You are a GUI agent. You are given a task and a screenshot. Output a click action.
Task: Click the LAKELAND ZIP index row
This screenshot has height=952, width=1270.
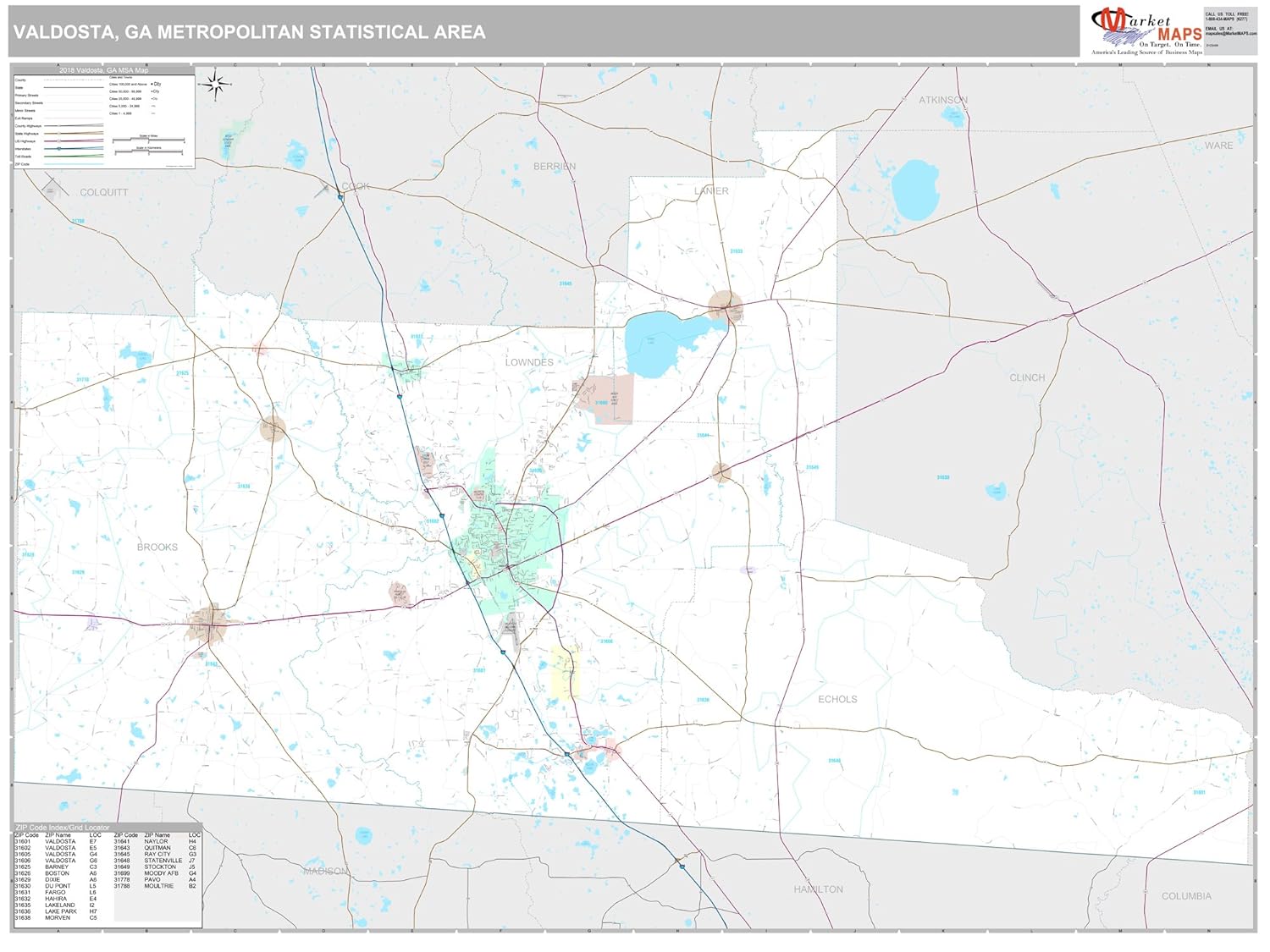click(x=58, y=905)
